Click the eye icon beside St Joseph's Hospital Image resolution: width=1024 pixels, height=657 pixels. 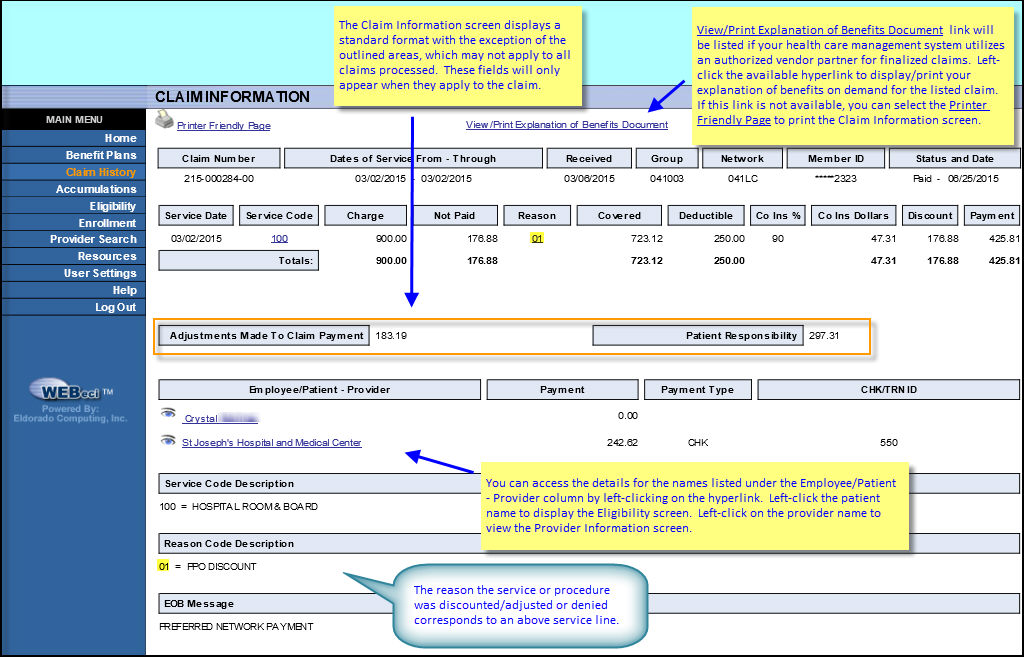pos(168,440)
